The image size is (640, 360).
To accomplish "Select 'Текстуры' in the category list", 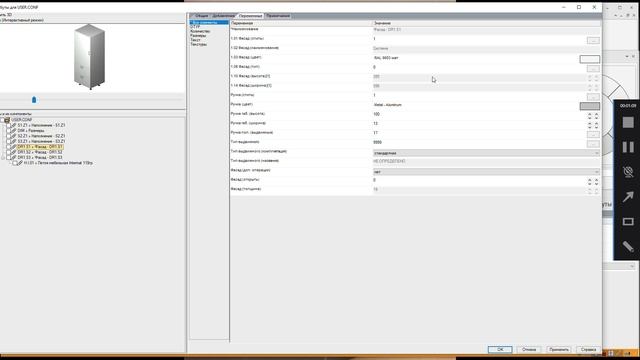I will click(199, 44).
